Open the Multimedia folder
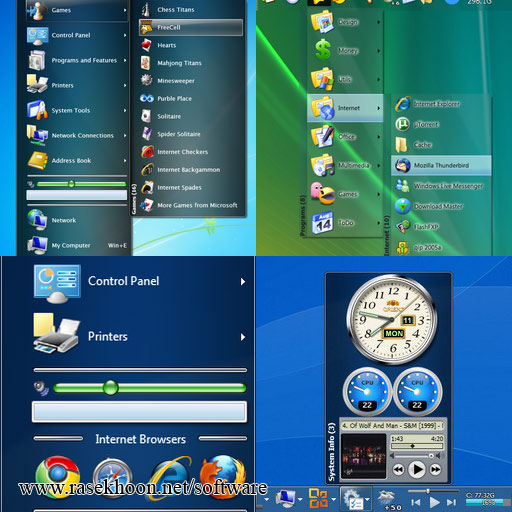The width and height of the screenshot is (512, 512). coord(345,165)
